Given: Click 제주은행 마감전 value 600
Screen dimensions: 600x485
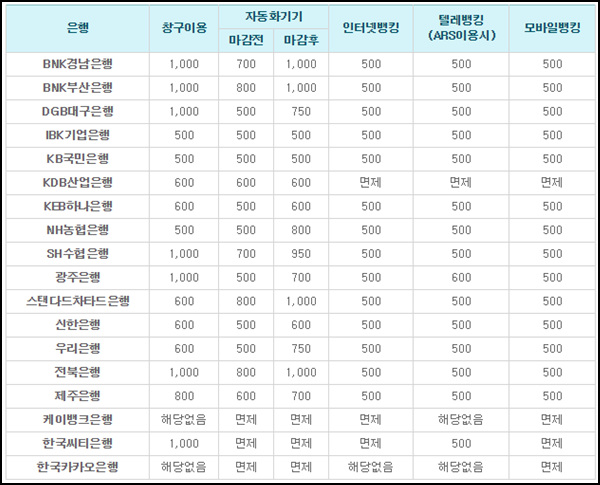Looking at the screenshot, I should 246,396.
